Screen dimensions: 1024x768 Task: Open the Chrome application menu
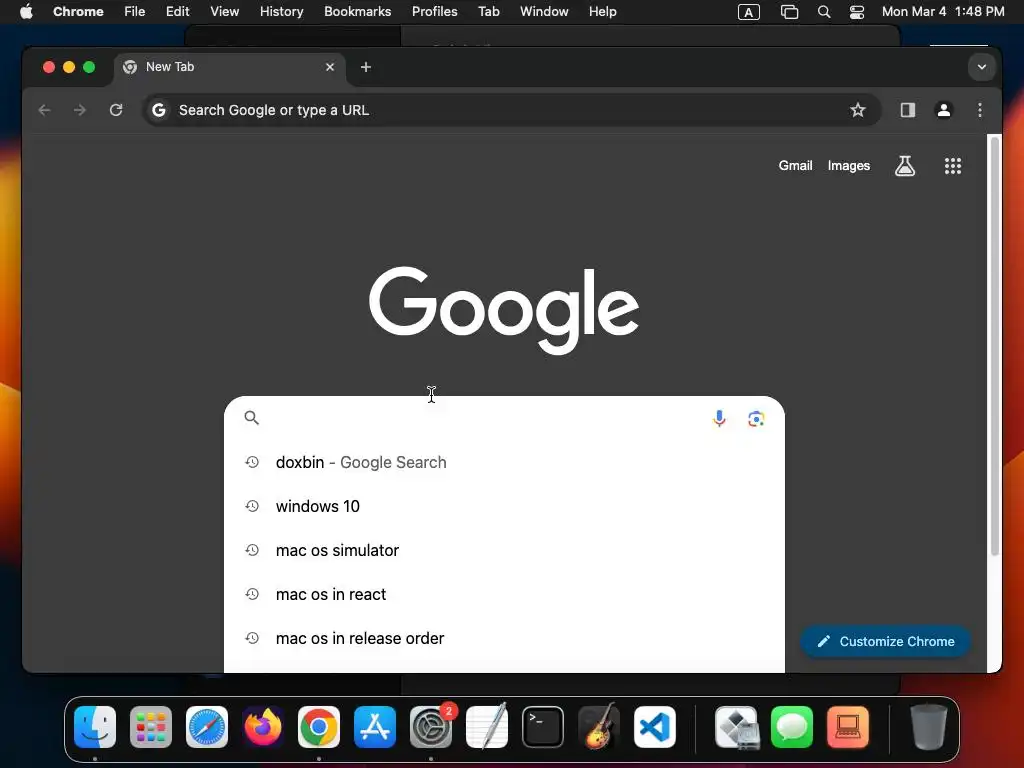pos(78,12)
